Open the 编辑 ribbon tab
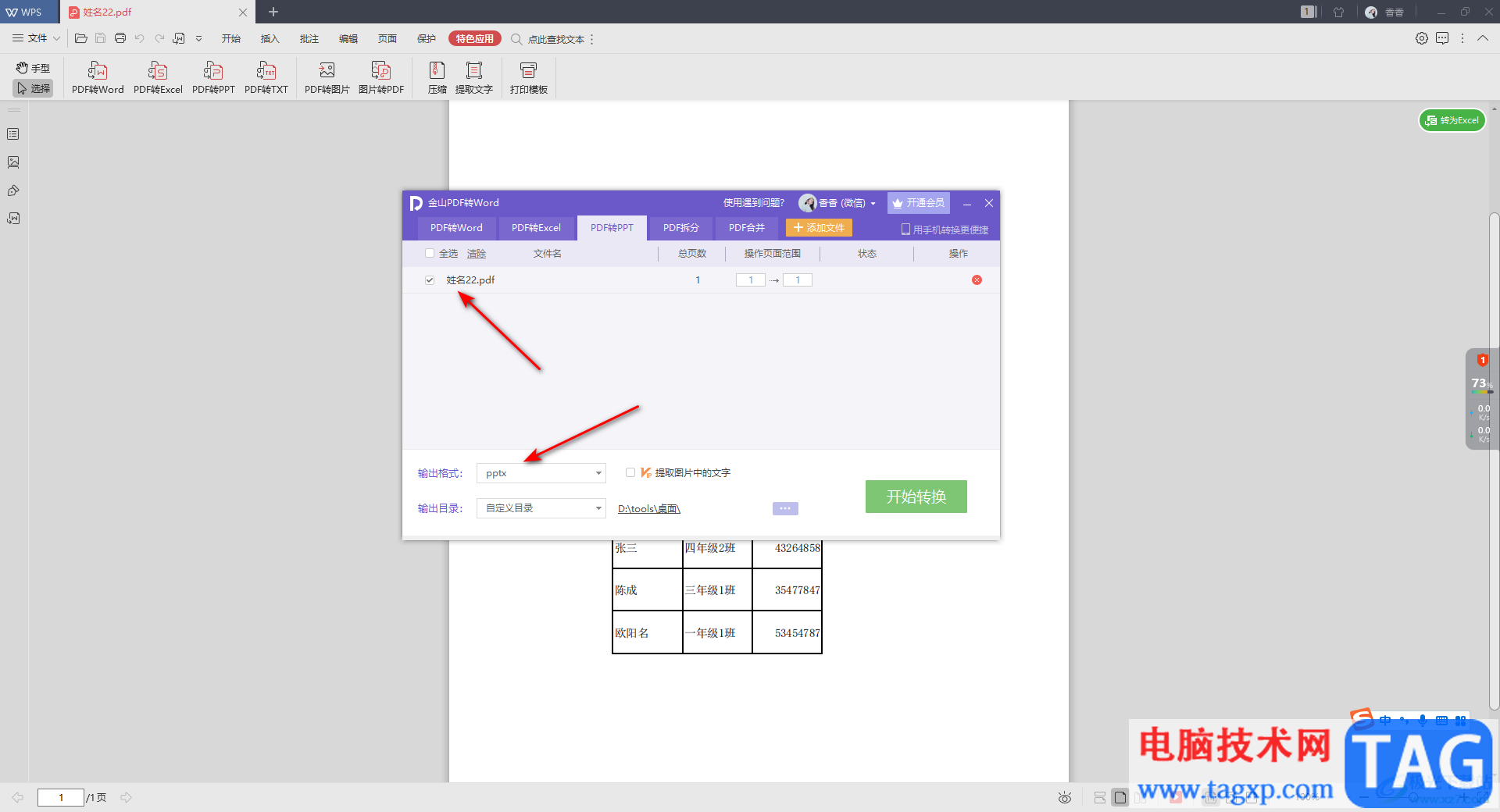Screen dimensions: 1500x812 (x=348, y=38)
